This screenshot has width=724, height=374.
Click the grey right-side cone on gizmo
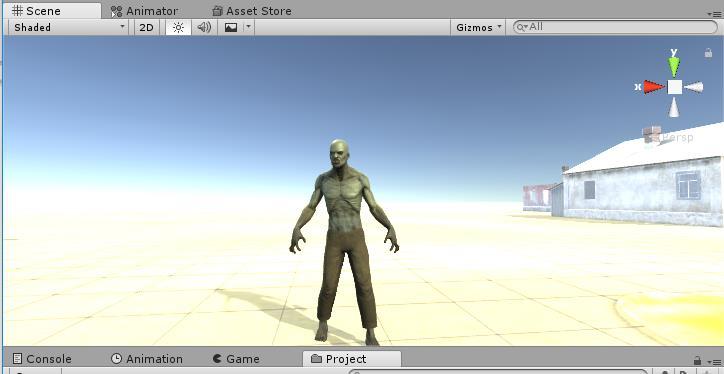(694, 87)
